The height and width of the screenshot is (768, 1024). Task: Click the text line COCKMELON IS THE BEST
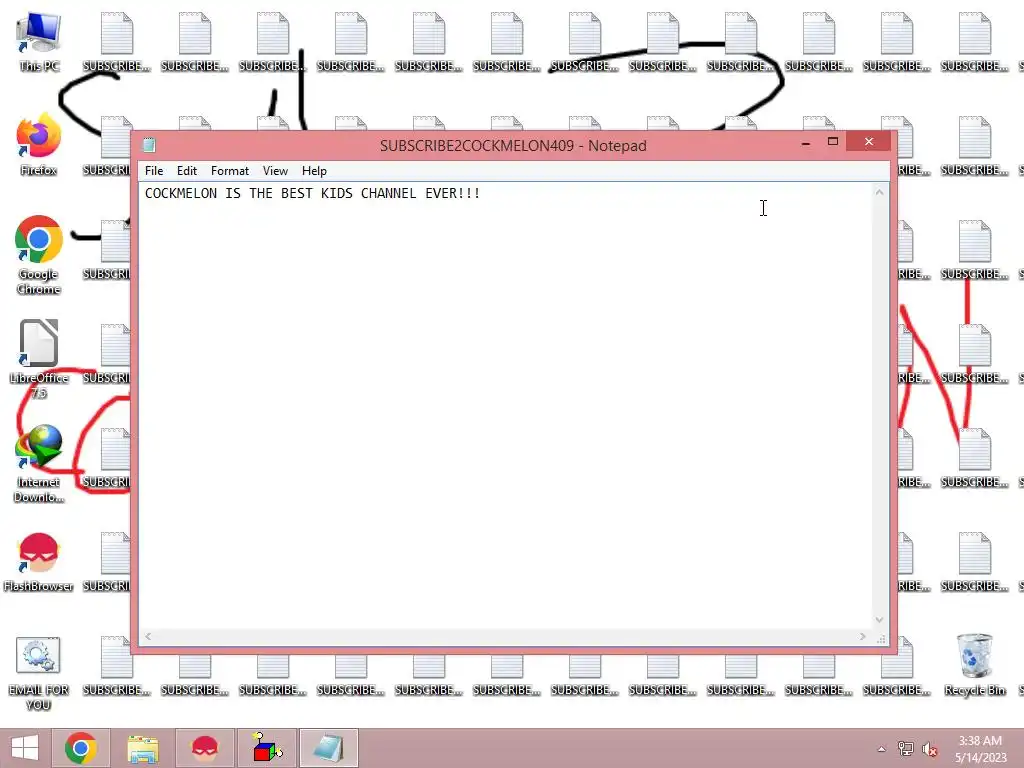pyautogui.click(x=312, y=193)
